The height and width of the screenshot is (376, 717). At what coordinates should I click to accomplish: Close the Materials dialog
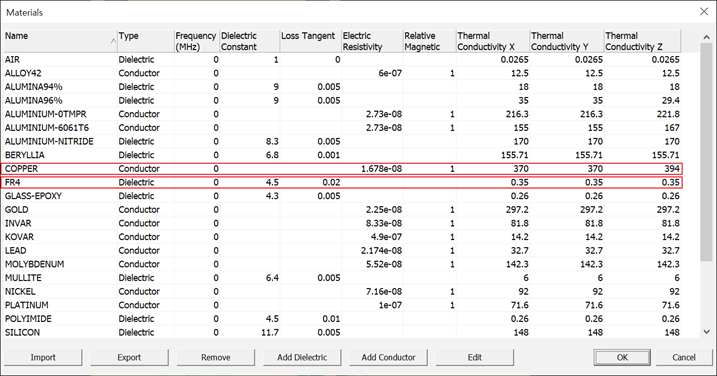pos(704,12)
